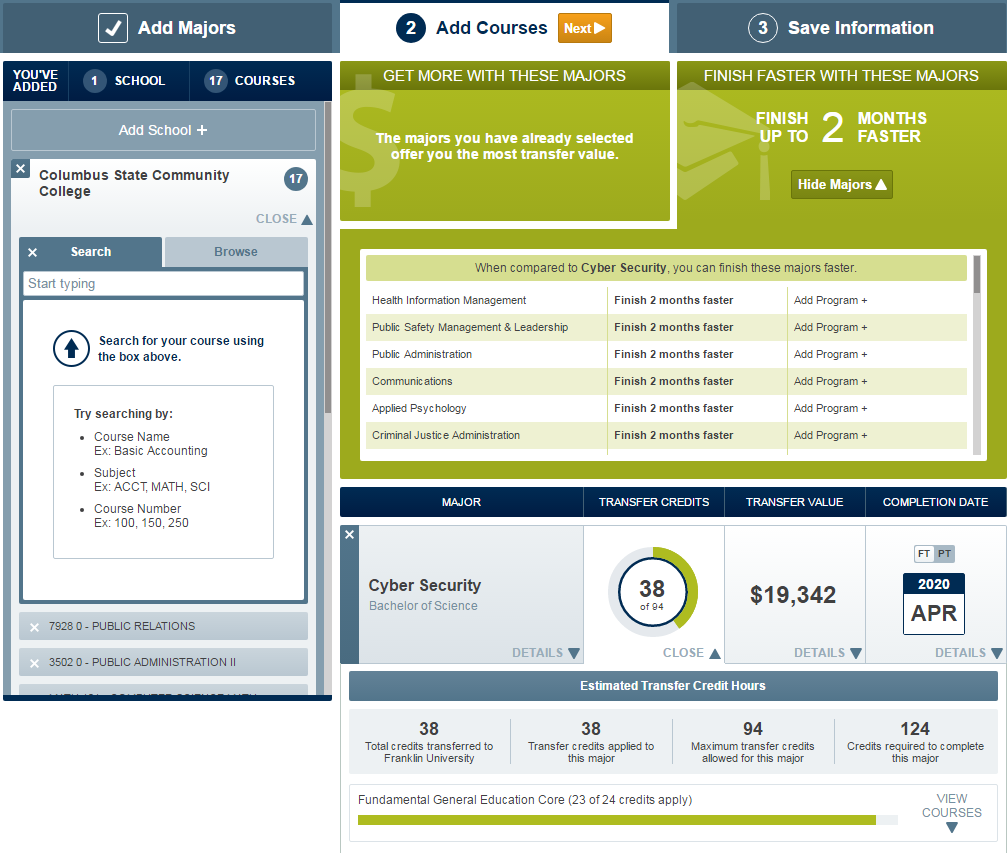Click the MAJOR column header
1007x853 pixels.
click(461, 502)
